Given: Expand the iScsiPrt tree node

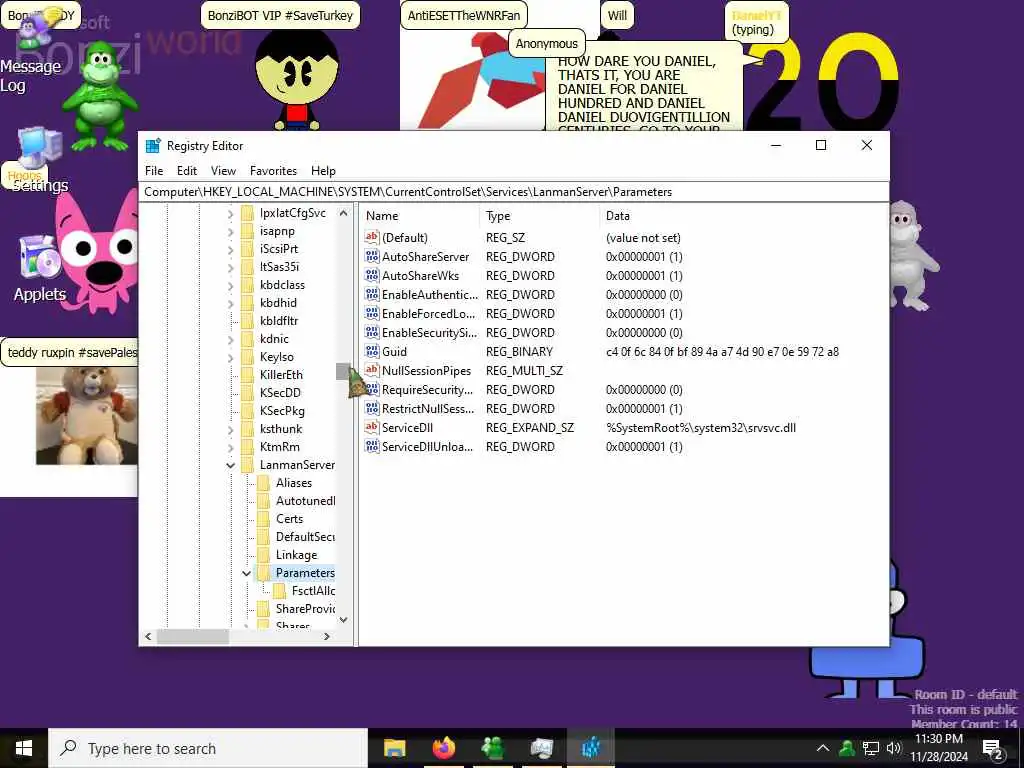Looking at the screenshot, I should click(231, 249).
